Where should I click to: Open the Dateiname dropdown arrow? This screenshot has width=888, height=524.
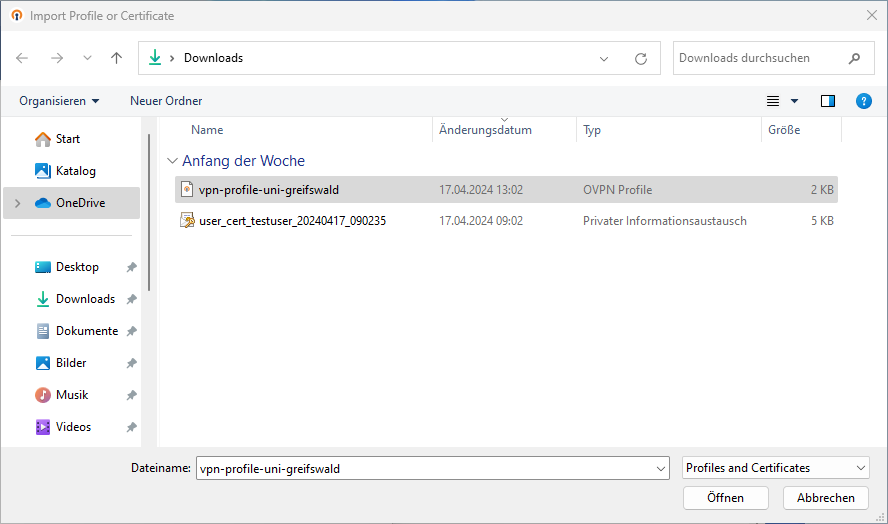tap(660, 468)
